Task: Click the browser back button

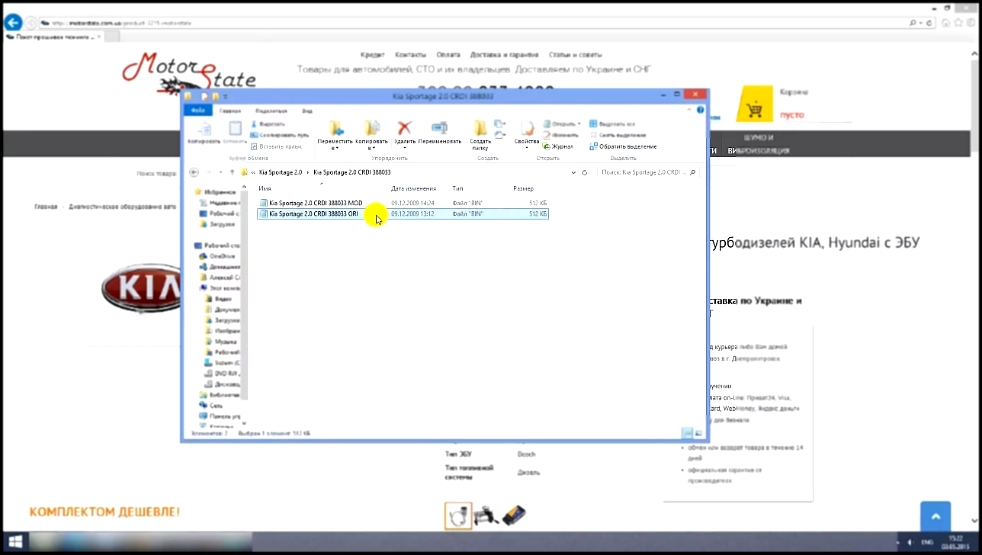Action: [13, 23]
